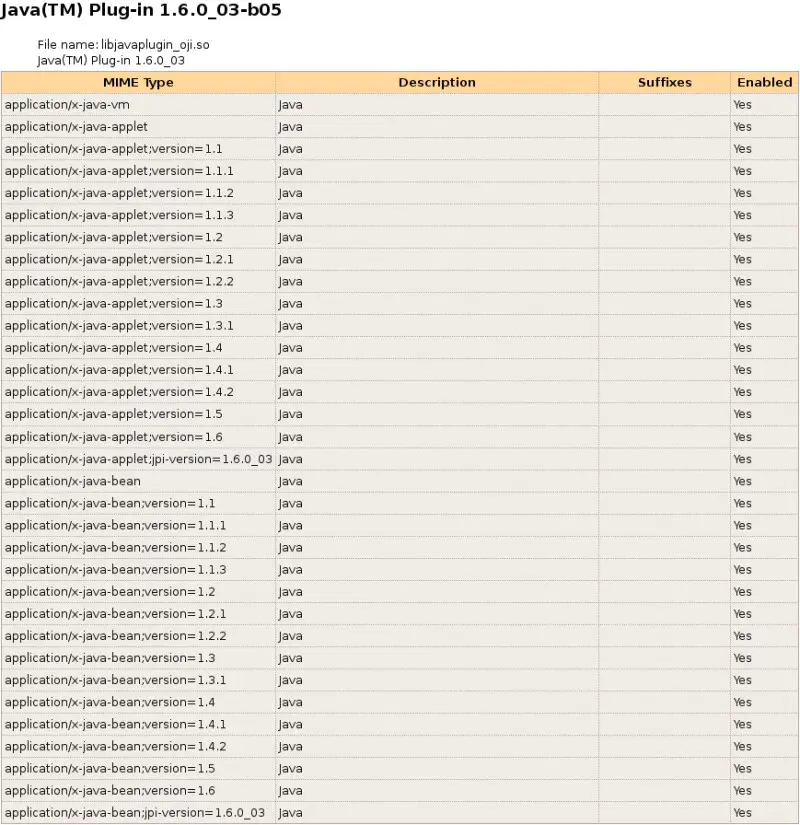Select the Java(TM) Plug-in 1.6.0_03-b05 heading
Image resolution: width=800 pixels, height=825 pixels.
tap(141, 10)
